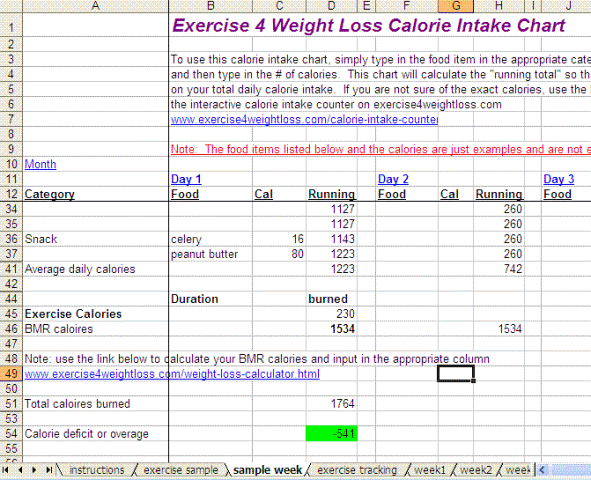Click the Month link in column A
Screen dimensions: 591x480
[40, 164]
